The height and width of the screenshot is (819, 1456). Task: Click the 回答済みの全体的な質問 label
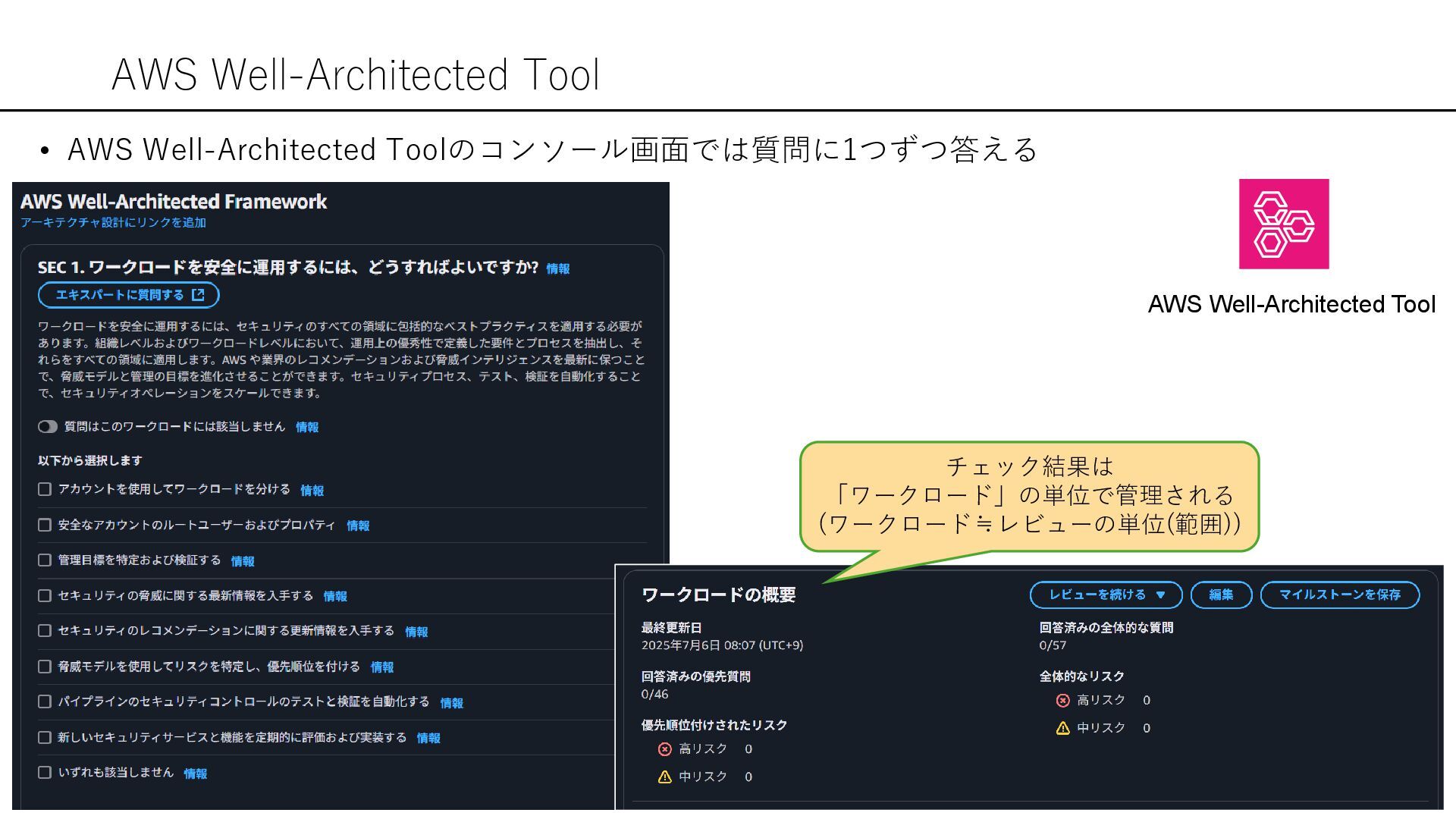pos(1106,628)
